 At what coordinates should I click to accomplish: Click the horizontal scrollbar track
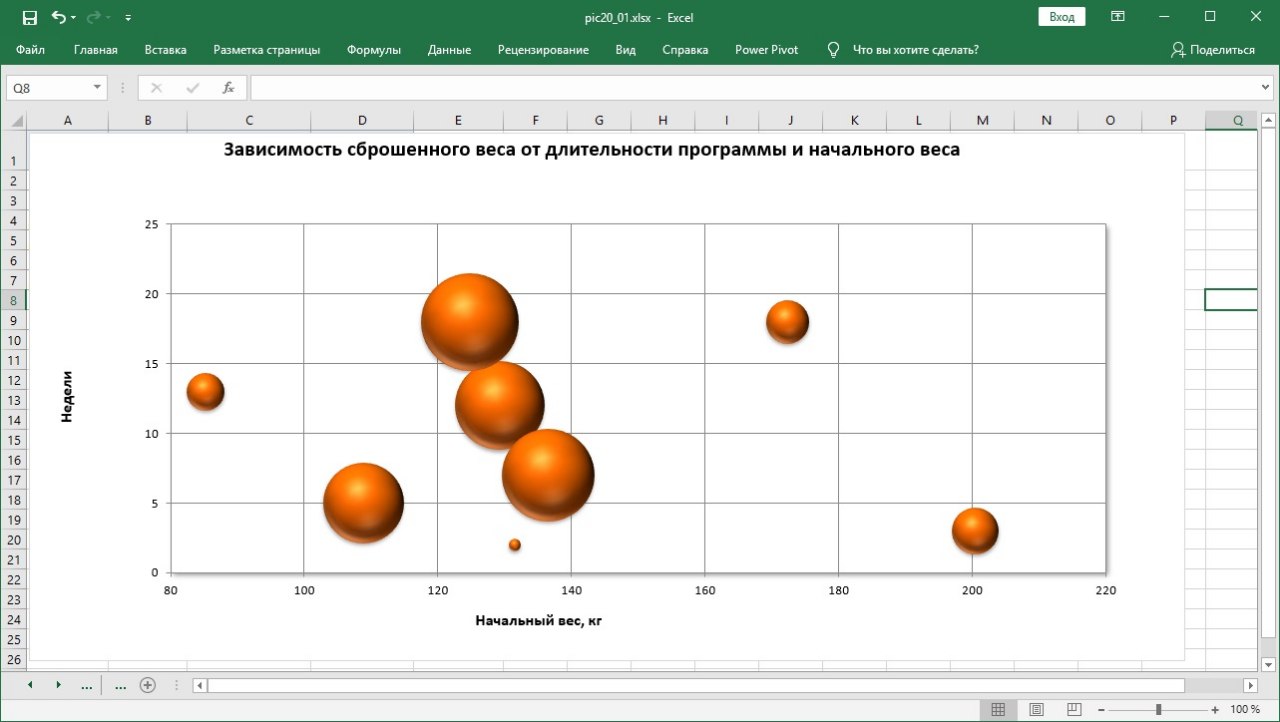coord(725,685)
